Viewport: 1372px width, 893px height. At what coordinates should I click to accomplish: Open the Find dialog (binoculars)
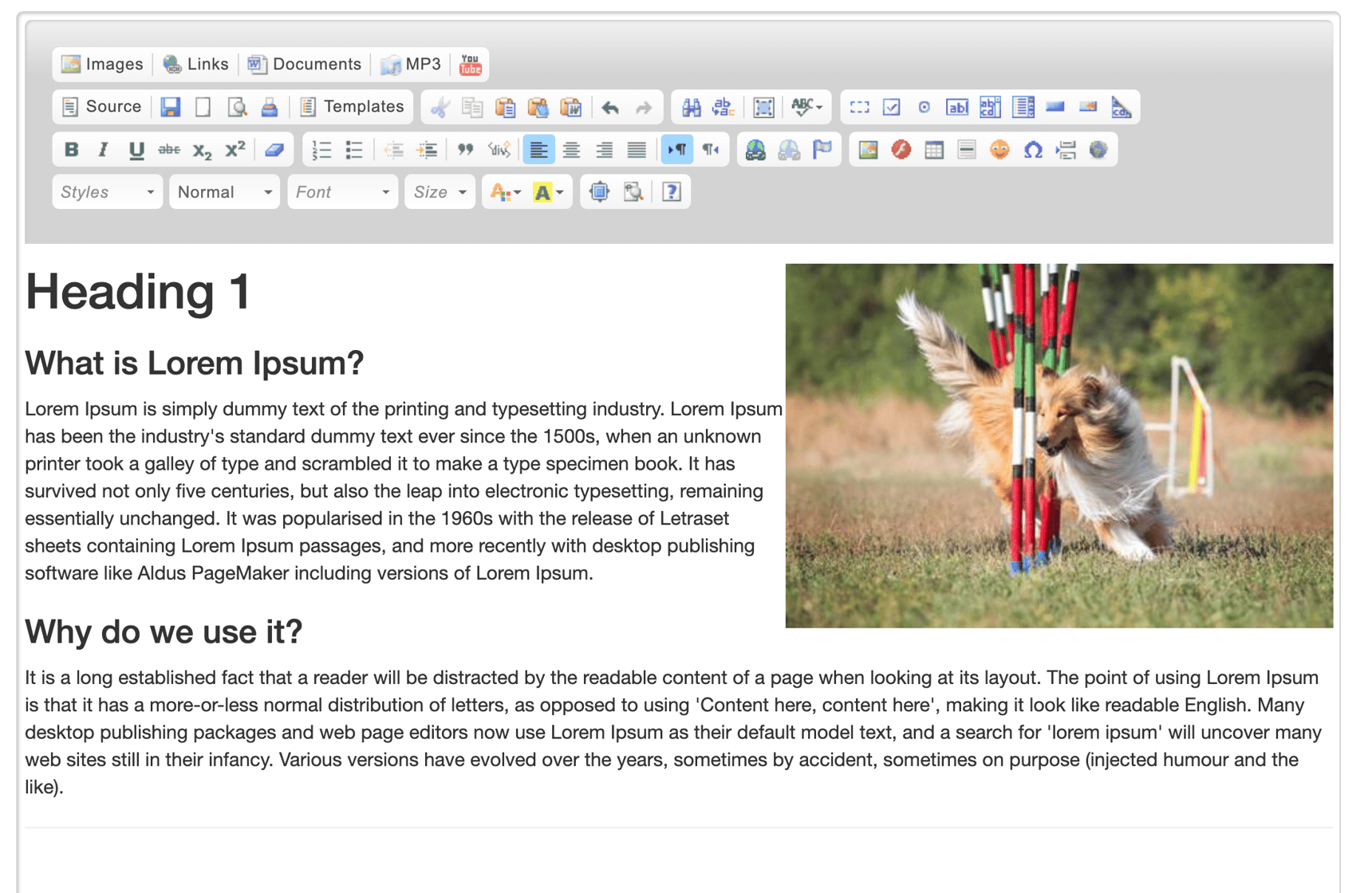click(x=692, y=107)
